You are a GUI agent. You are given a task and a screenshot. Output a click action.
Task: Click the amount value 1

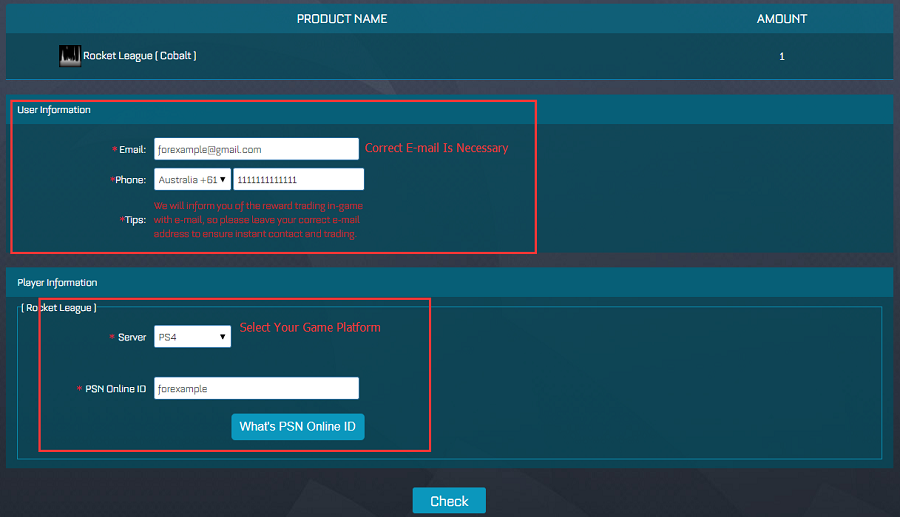coord(782,56)
